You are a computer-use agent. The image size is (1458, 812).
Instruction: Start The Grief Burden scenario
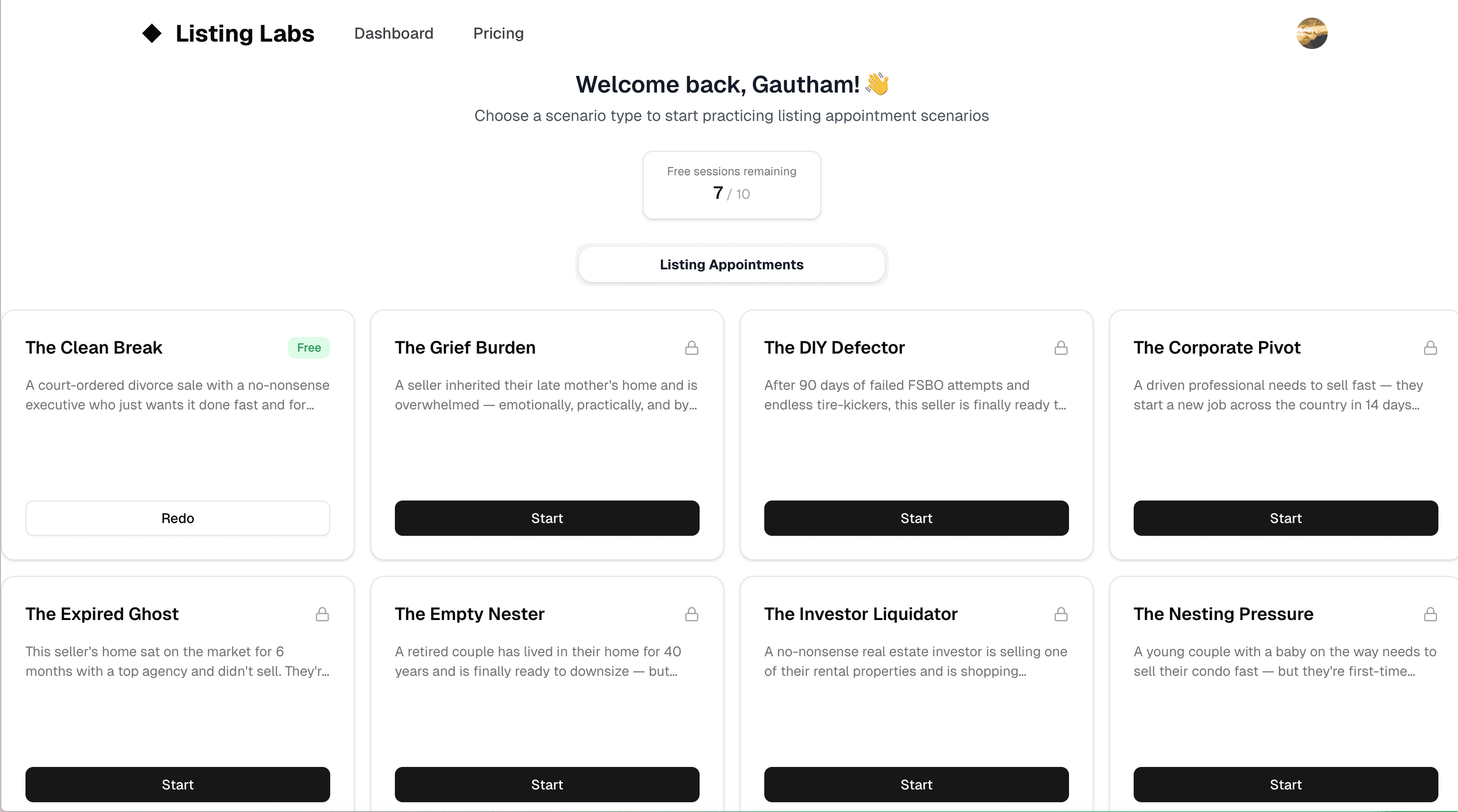[x=547, y=518]
